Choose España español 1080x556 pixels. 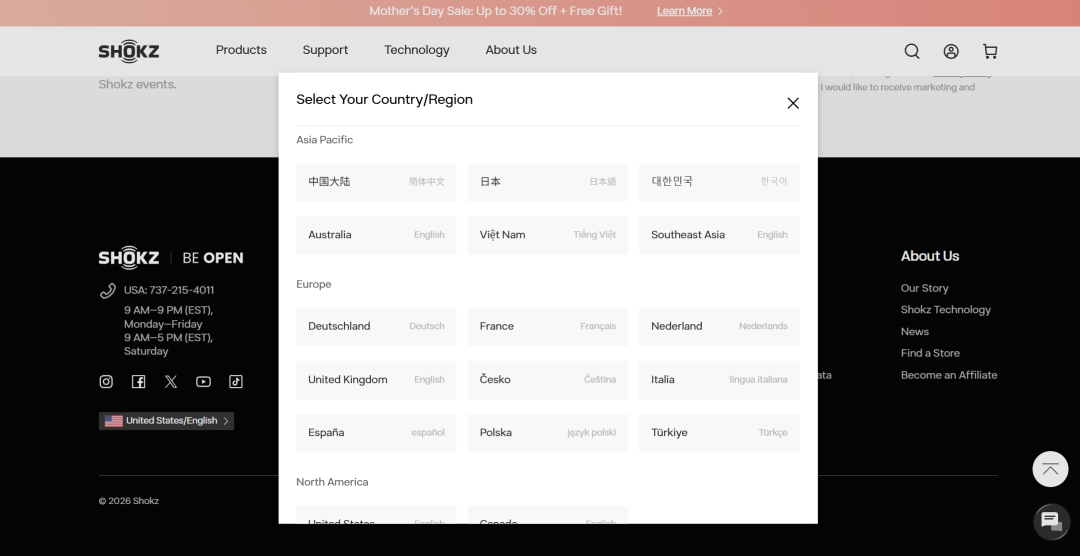tap(376, 433)
